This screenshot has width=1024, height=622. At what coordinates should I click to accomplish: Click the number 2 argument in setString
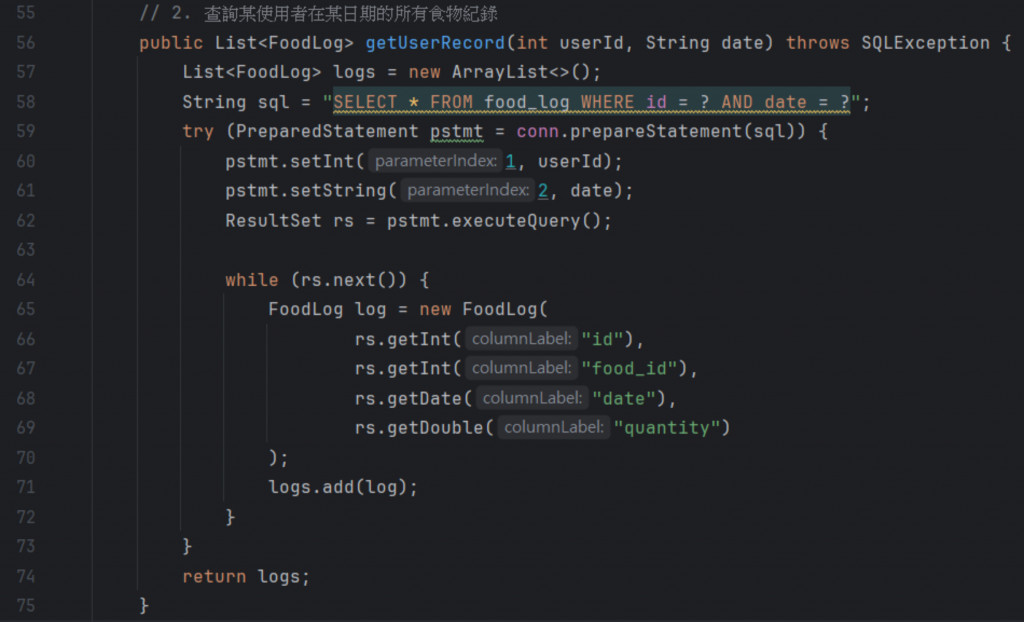coord(543,191)
